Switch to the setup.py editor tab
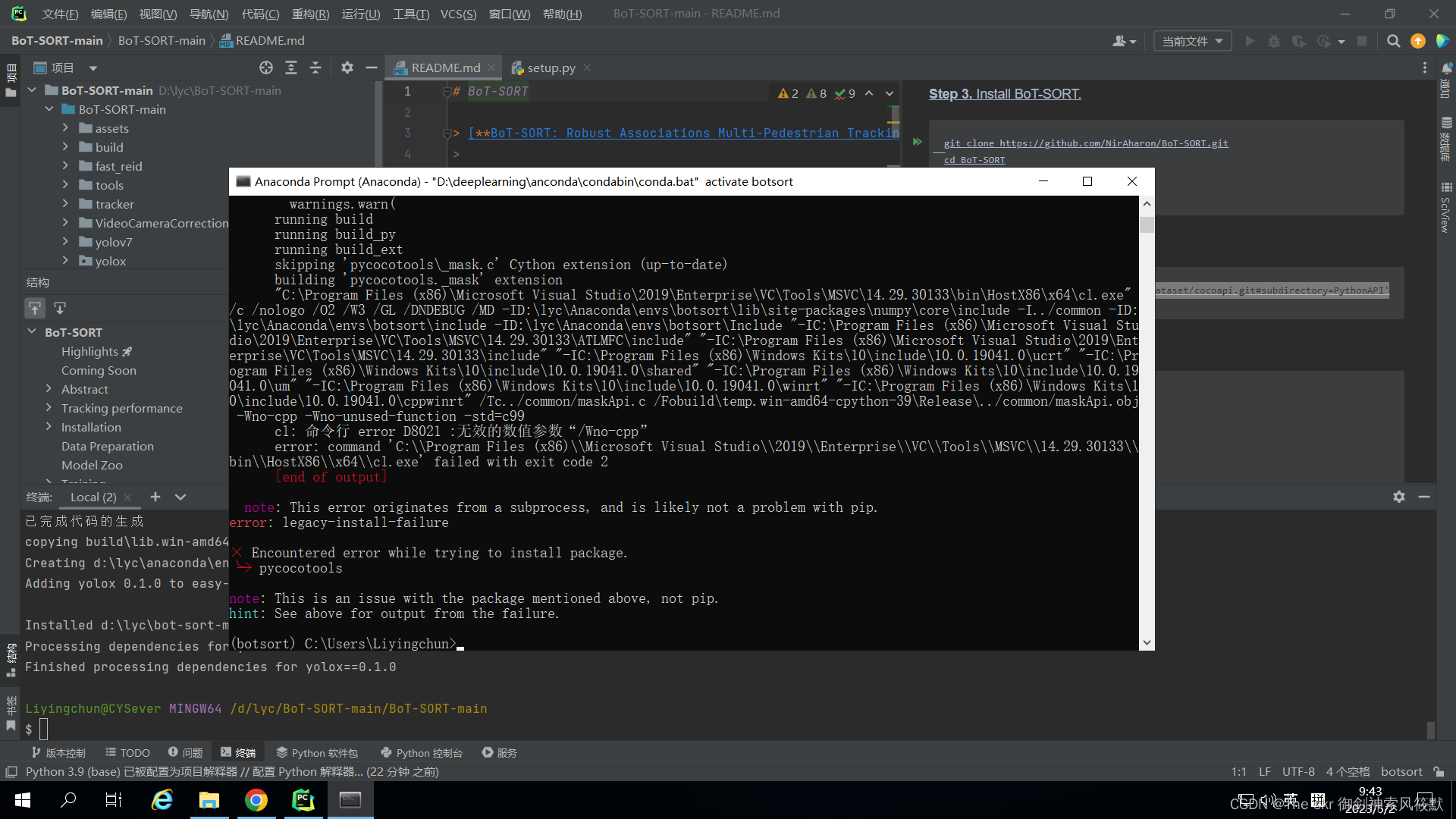 pos(551,68)
